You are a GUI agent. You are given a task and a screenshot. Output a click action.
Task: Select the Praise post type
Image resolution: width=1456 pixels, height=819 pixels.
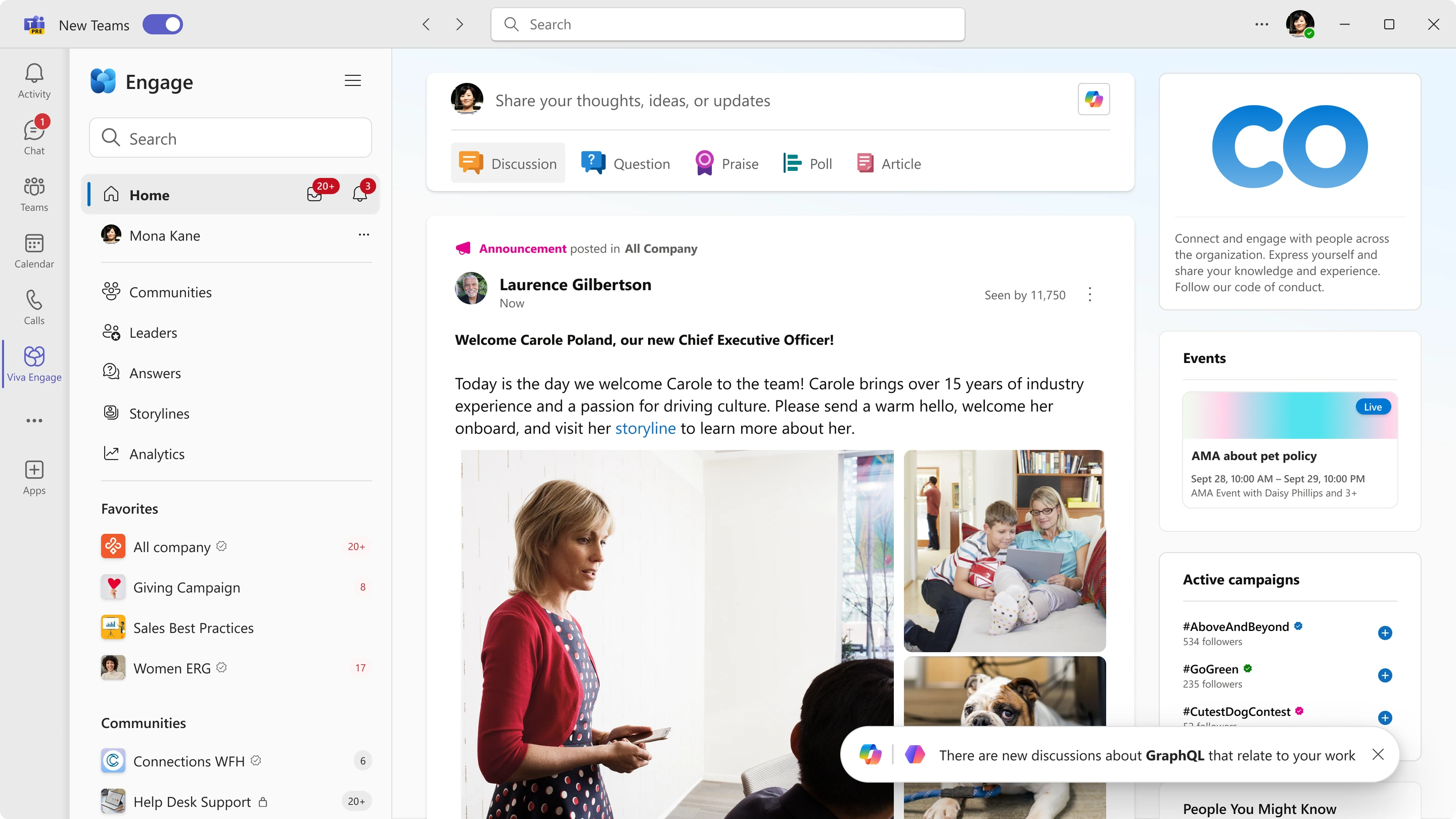pos(727,163)
